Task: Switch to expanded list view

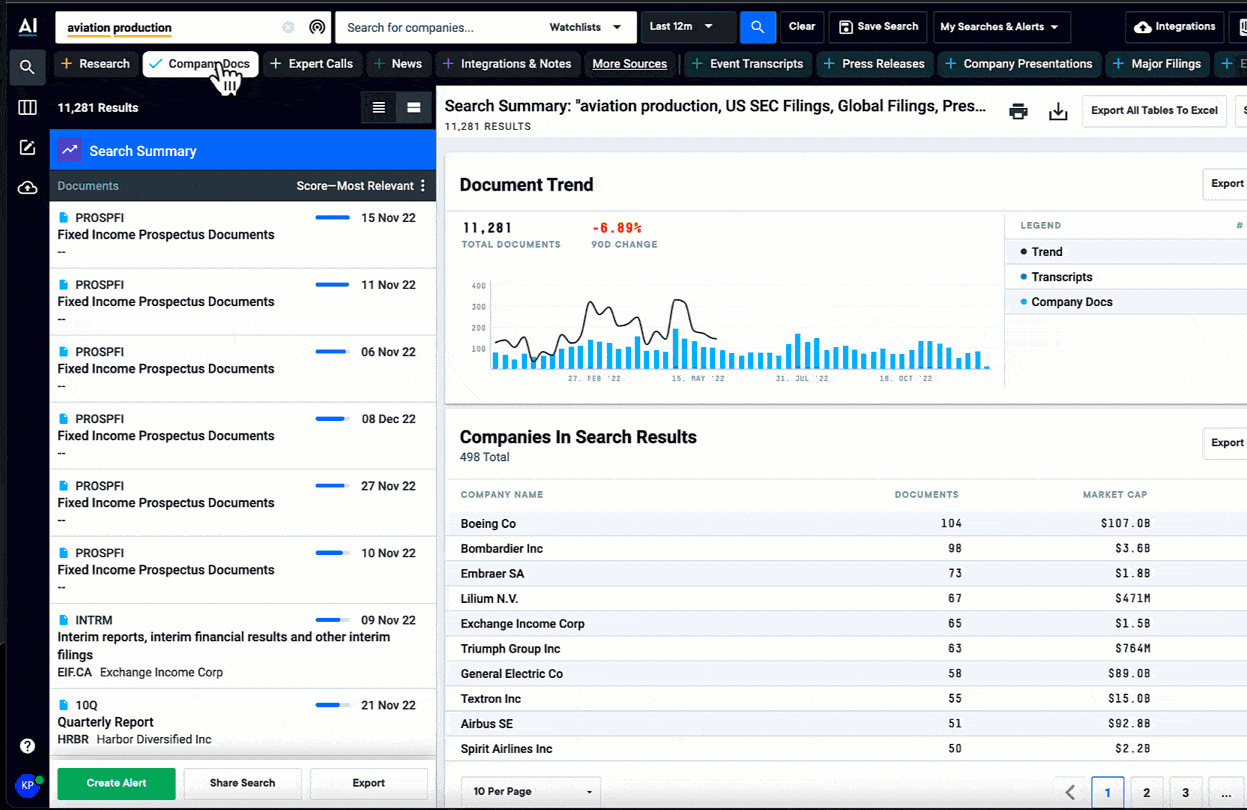Action: click(x=414, y=107)
